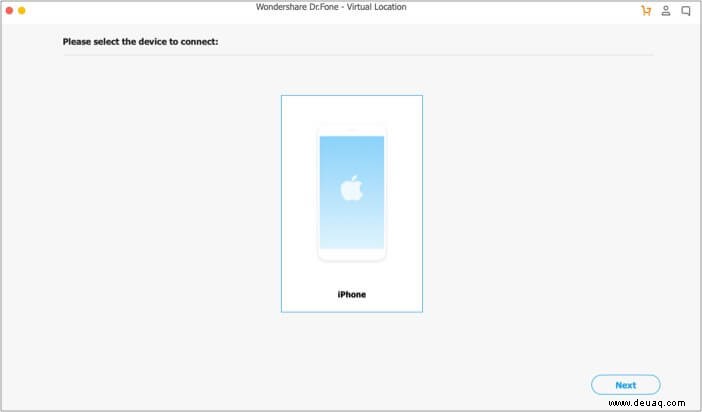This screenshot has height=412, width=702.
Task: Click the Wondershare Dr.Fone window title
Action: click(x=331, y=7)
